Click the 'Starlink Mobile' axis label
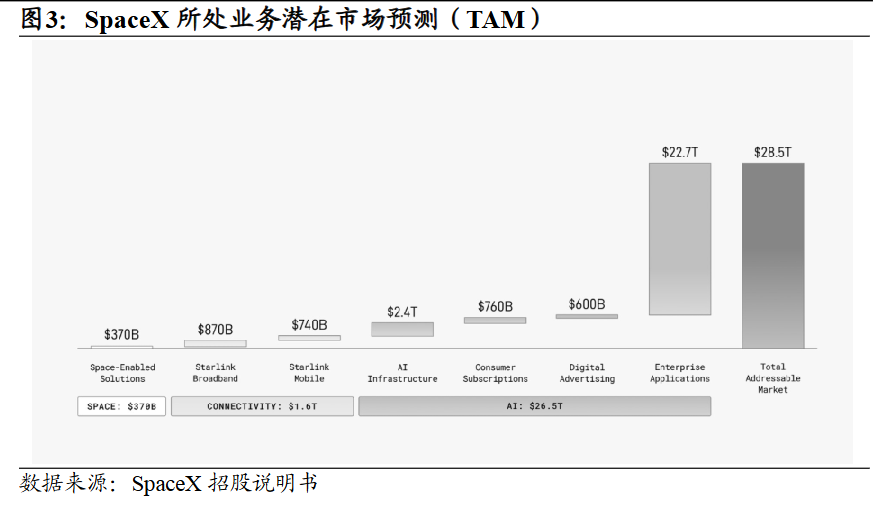The image size is (876, 507). coord(309,373)
